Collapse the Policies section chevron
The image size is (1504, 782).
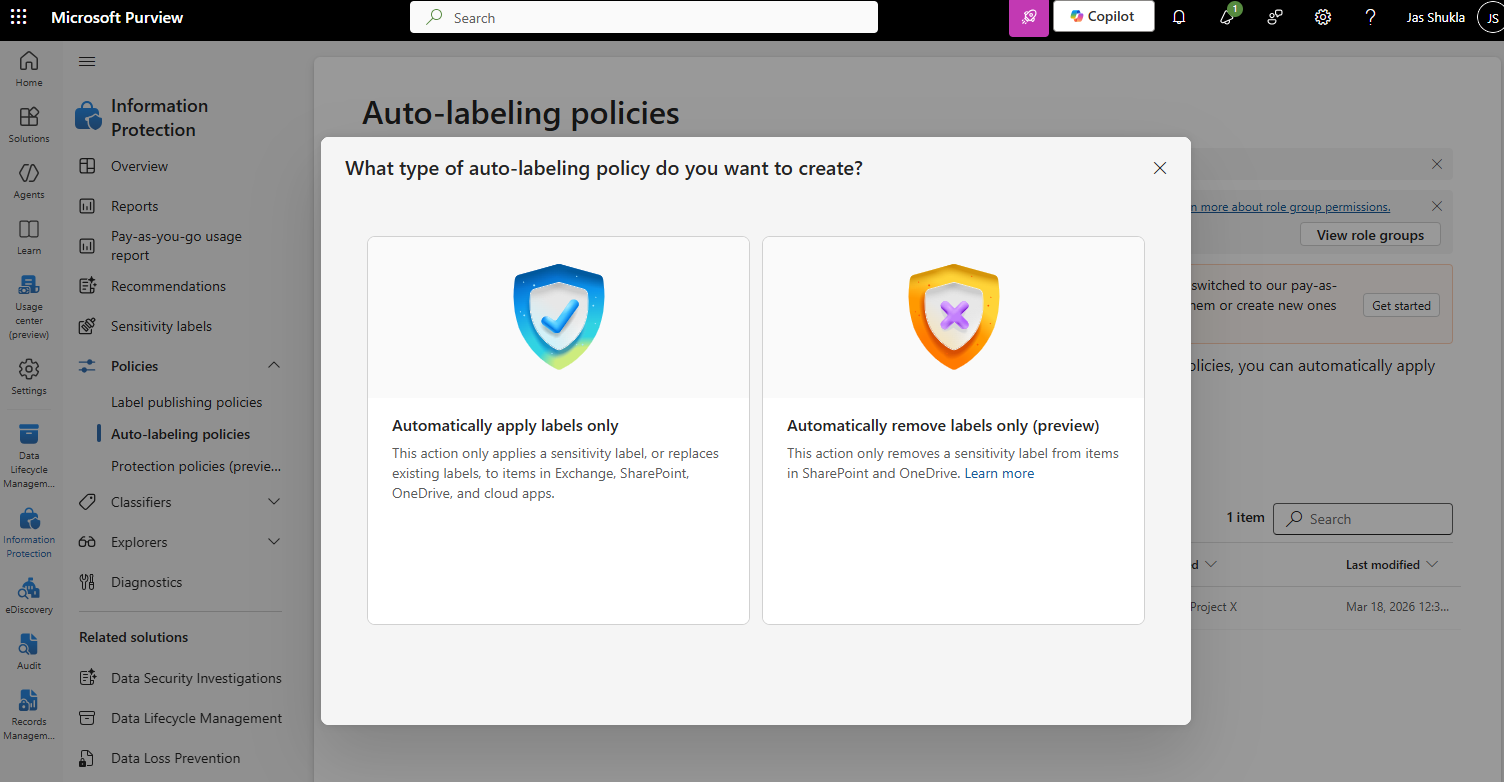274,366
